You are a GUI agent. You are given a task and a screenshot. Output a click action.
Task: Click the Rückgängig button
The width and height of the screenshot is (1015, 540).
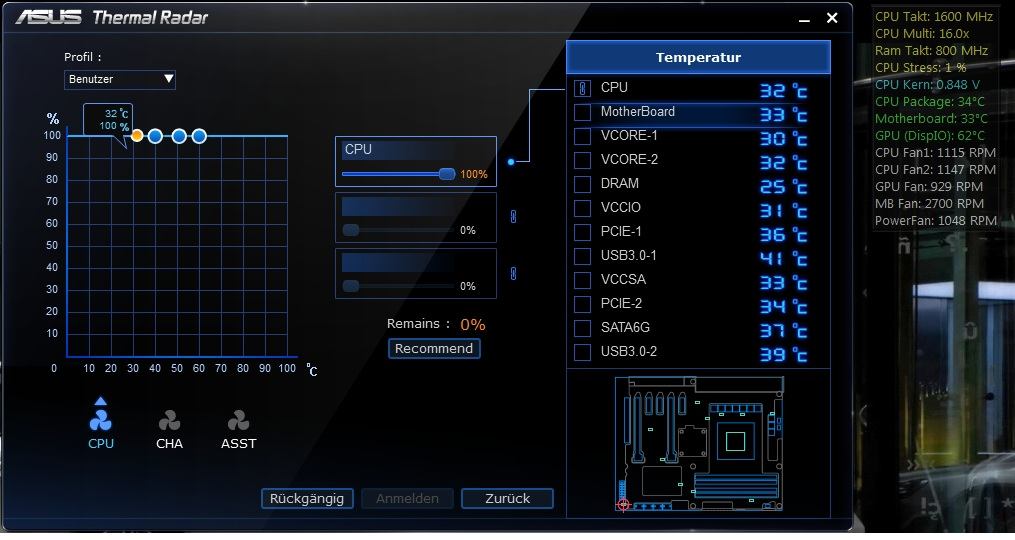pos(307,499)
